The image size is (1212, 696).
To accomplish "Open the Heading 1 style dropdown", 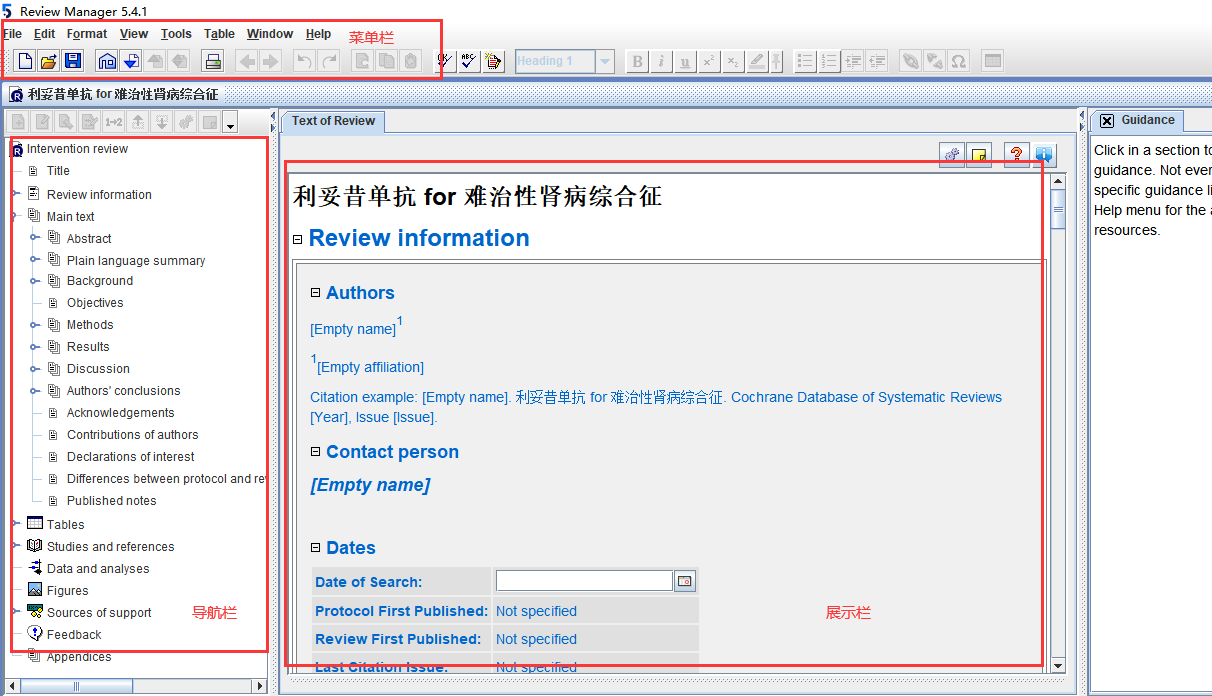I will (x=607, y=61).
